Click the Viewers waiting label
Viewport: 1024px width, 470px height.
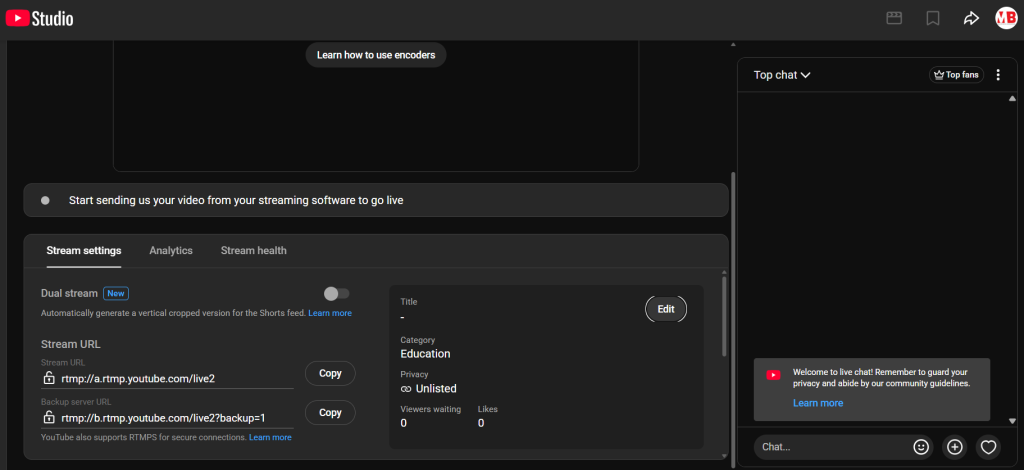(430, 409)
